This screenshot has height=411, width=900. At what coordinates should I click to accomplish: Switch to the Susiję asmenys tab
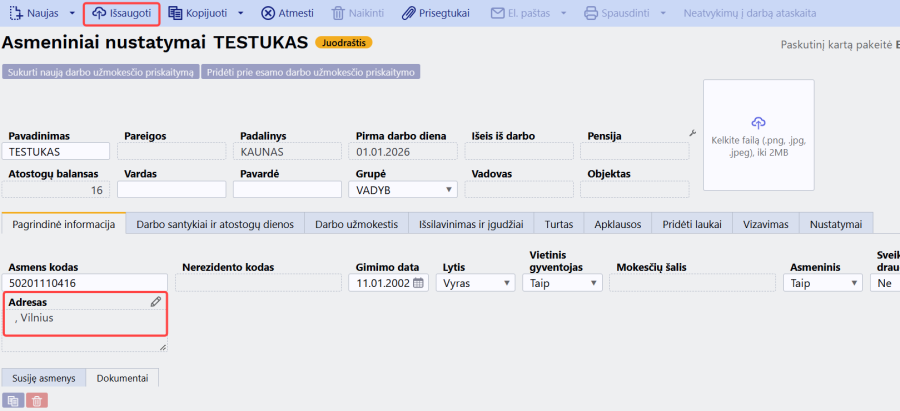[x=44, y=378]
